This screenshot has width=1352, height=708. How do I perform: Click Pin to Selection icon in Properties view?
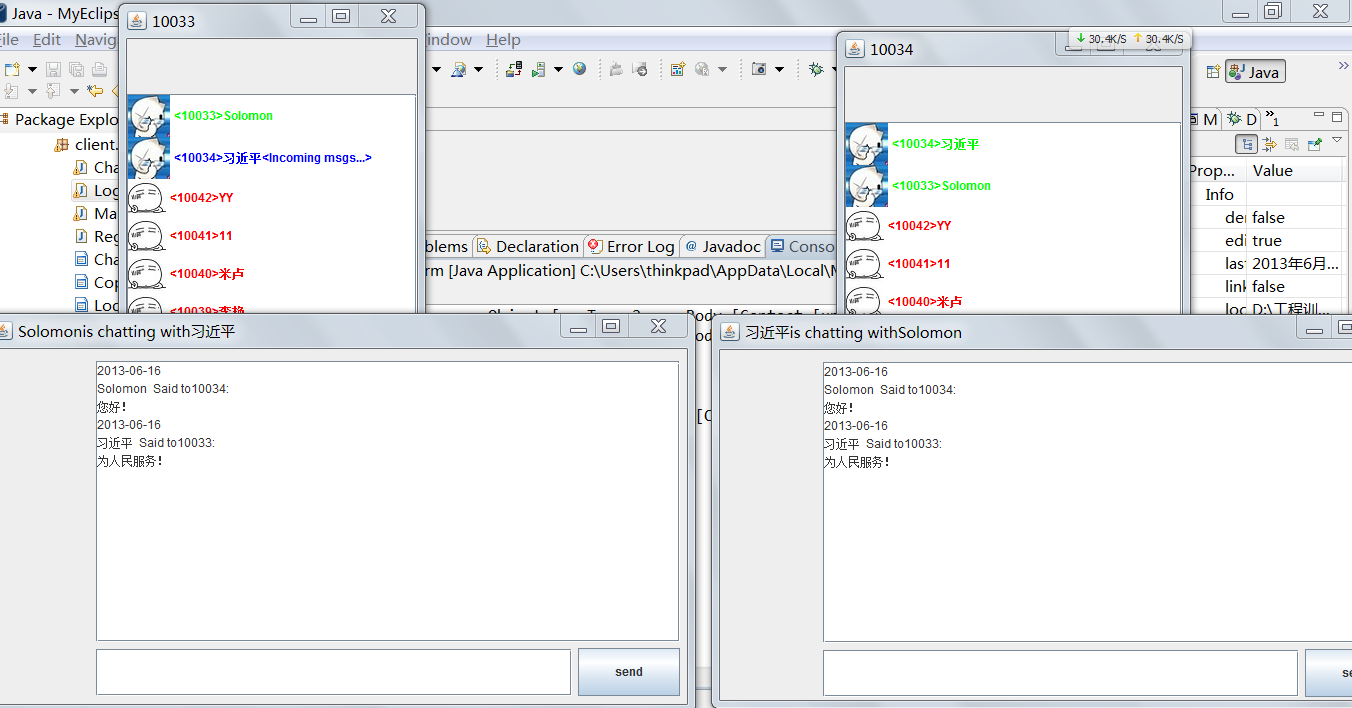1315,144
